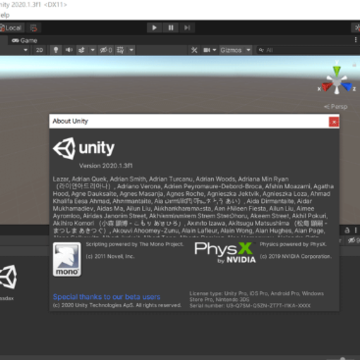Toggle scene audio speaker icon

(x=69, y=50)
